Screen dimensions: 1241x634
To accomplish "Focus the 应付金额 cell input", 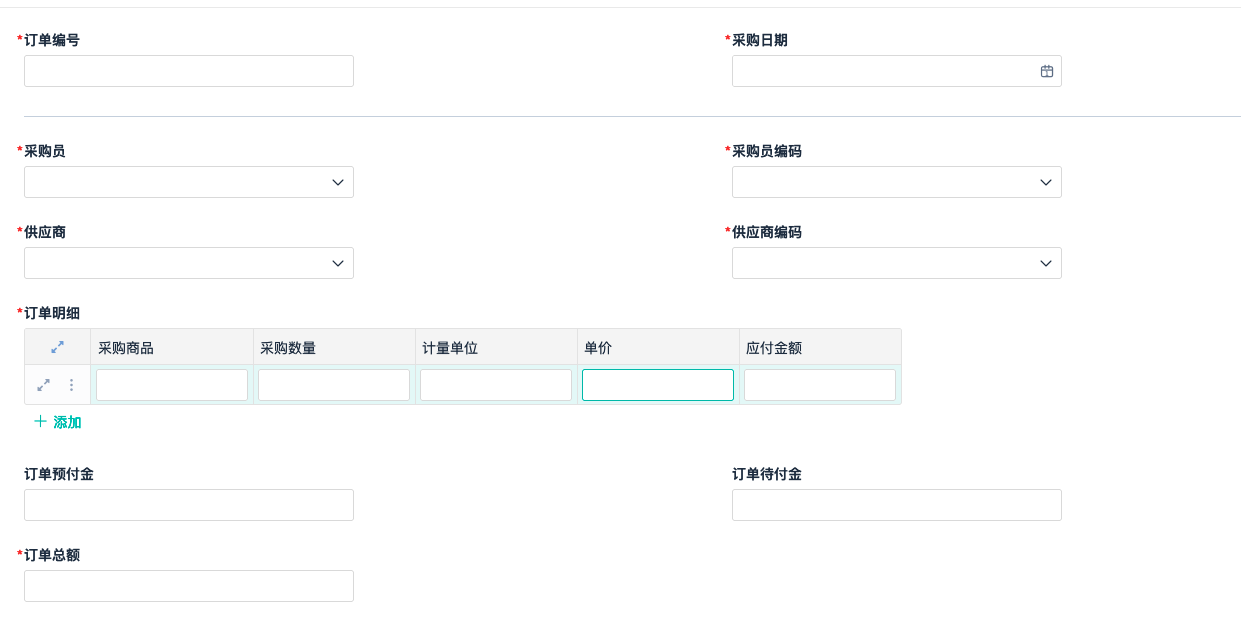I will (x=819, y=385).
